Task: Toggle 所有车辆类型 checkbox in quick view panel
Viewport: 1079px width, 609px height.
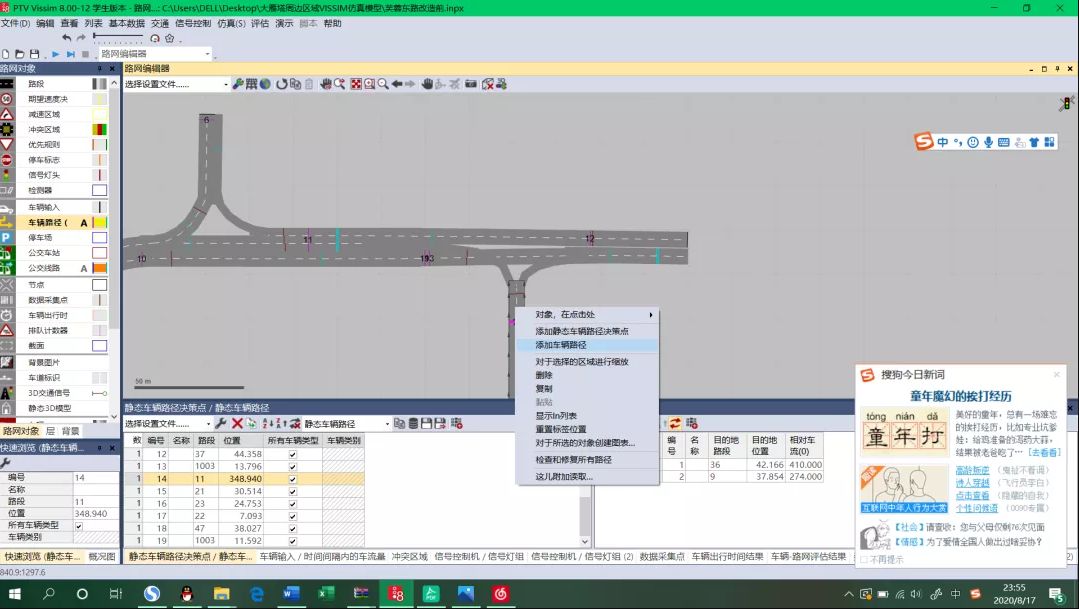Action: [79, 526]
